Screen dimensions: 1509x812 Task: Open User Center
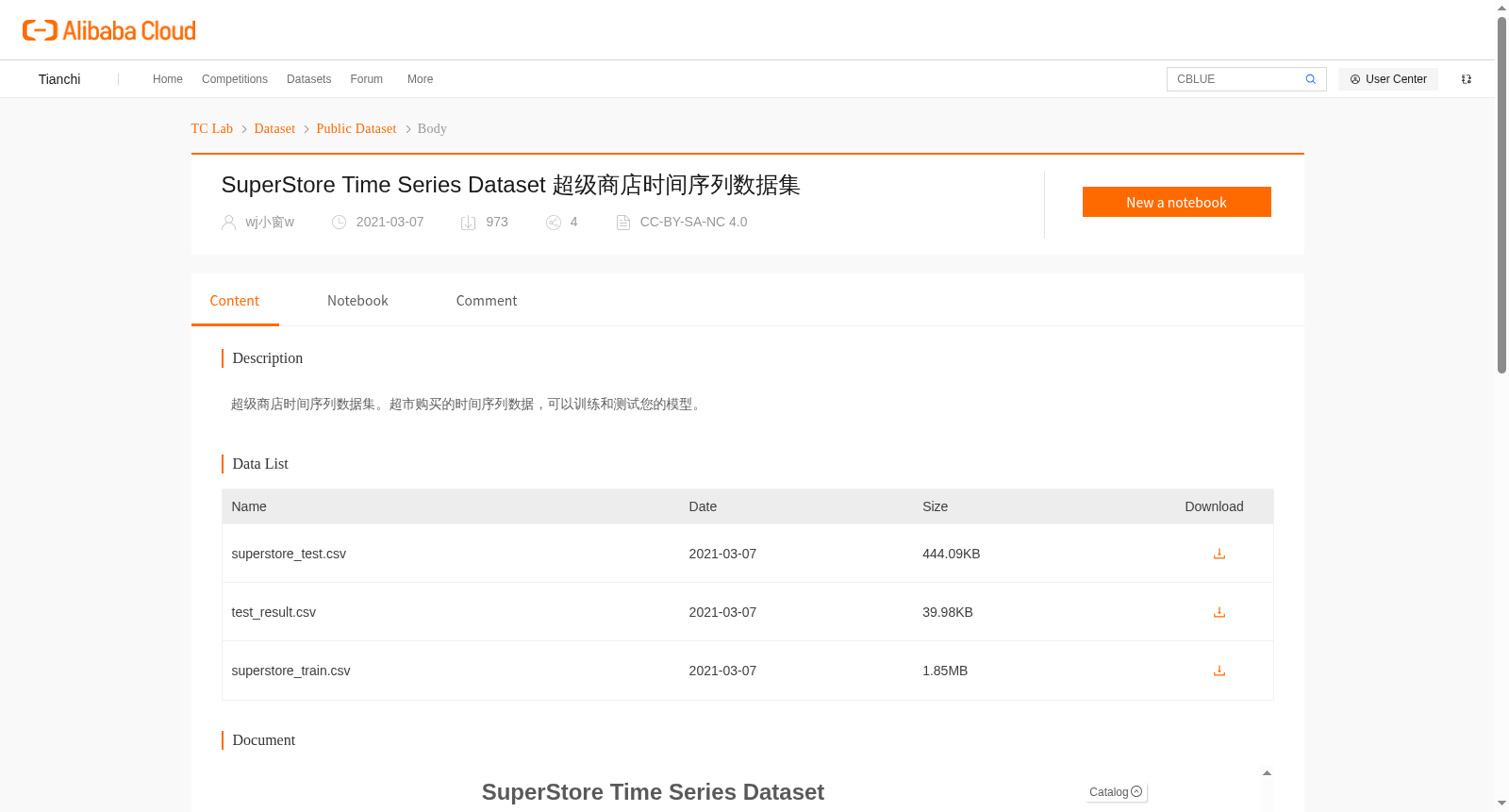tap(1388, 79)
